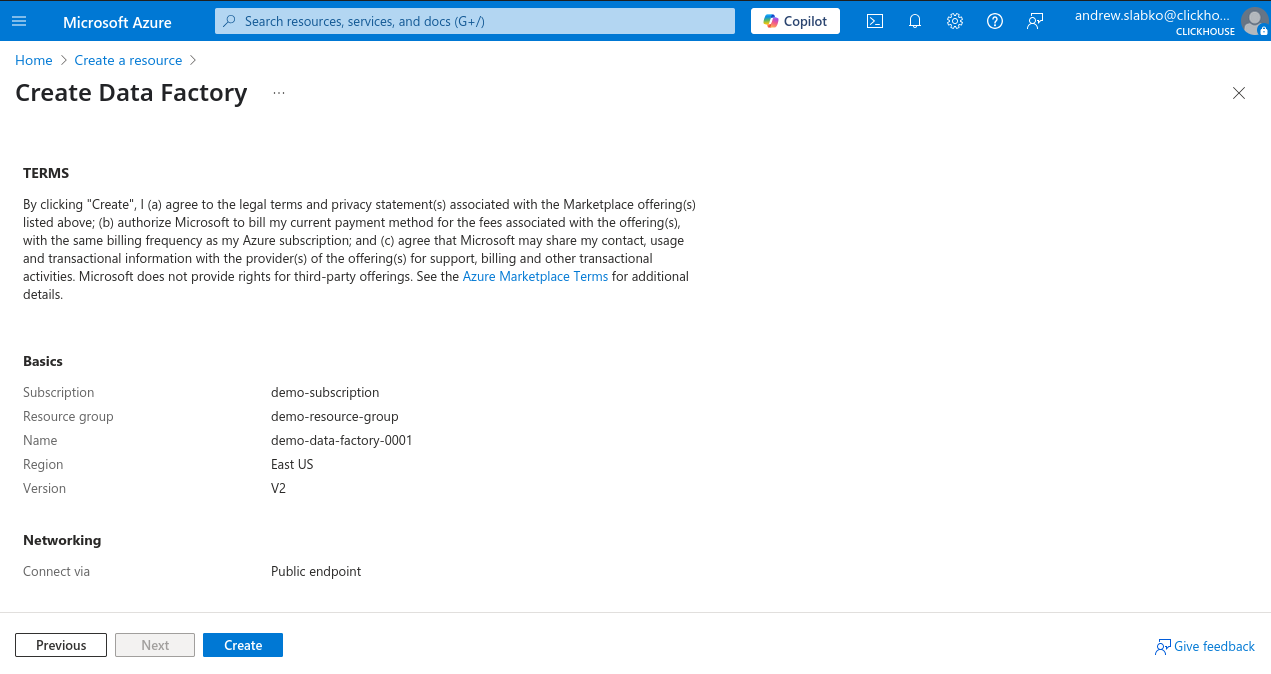Screen dimensions: 1271x674
Task: Click the account avatar picture
Action: tap(1255, 20)
